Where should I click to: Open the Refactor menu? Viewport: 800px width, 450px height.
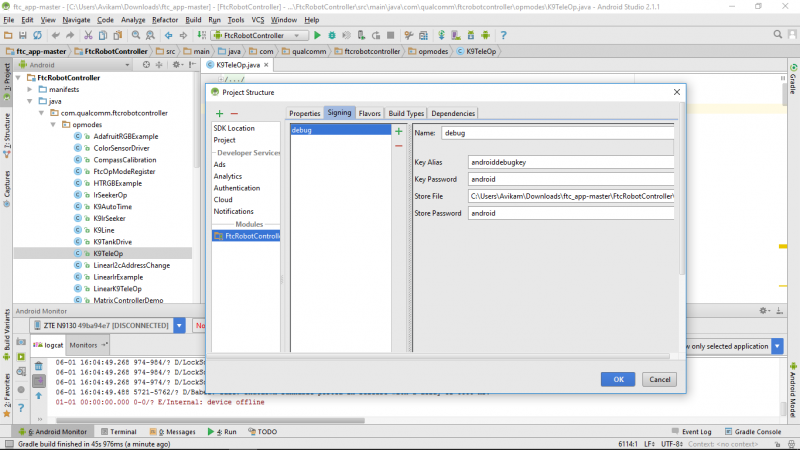(166, 19)
